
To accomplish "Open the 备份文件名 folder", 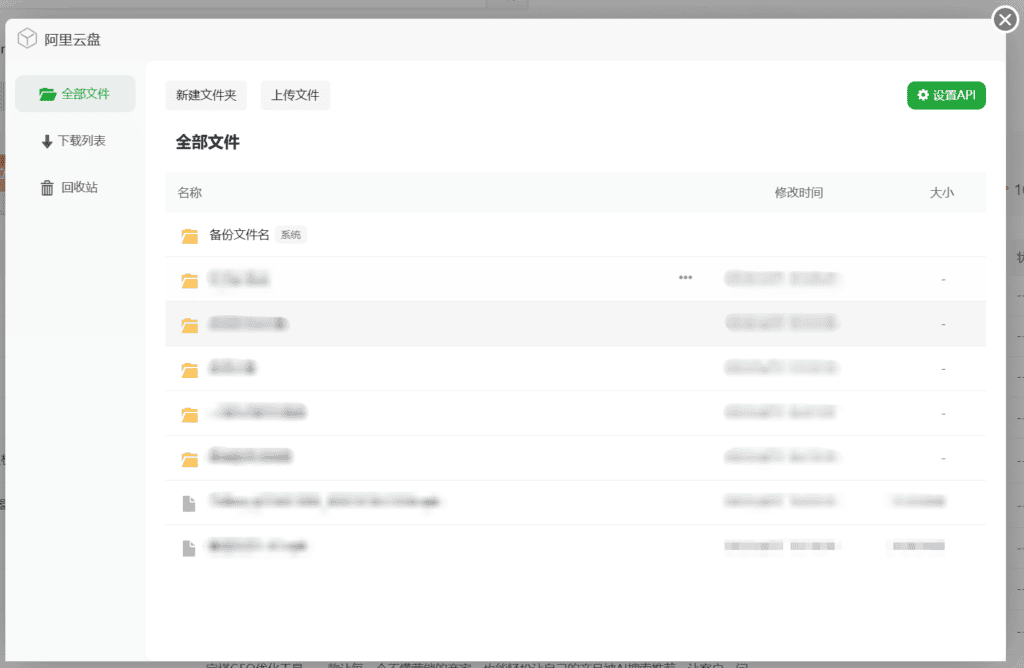I will click(x=239, y=234).
